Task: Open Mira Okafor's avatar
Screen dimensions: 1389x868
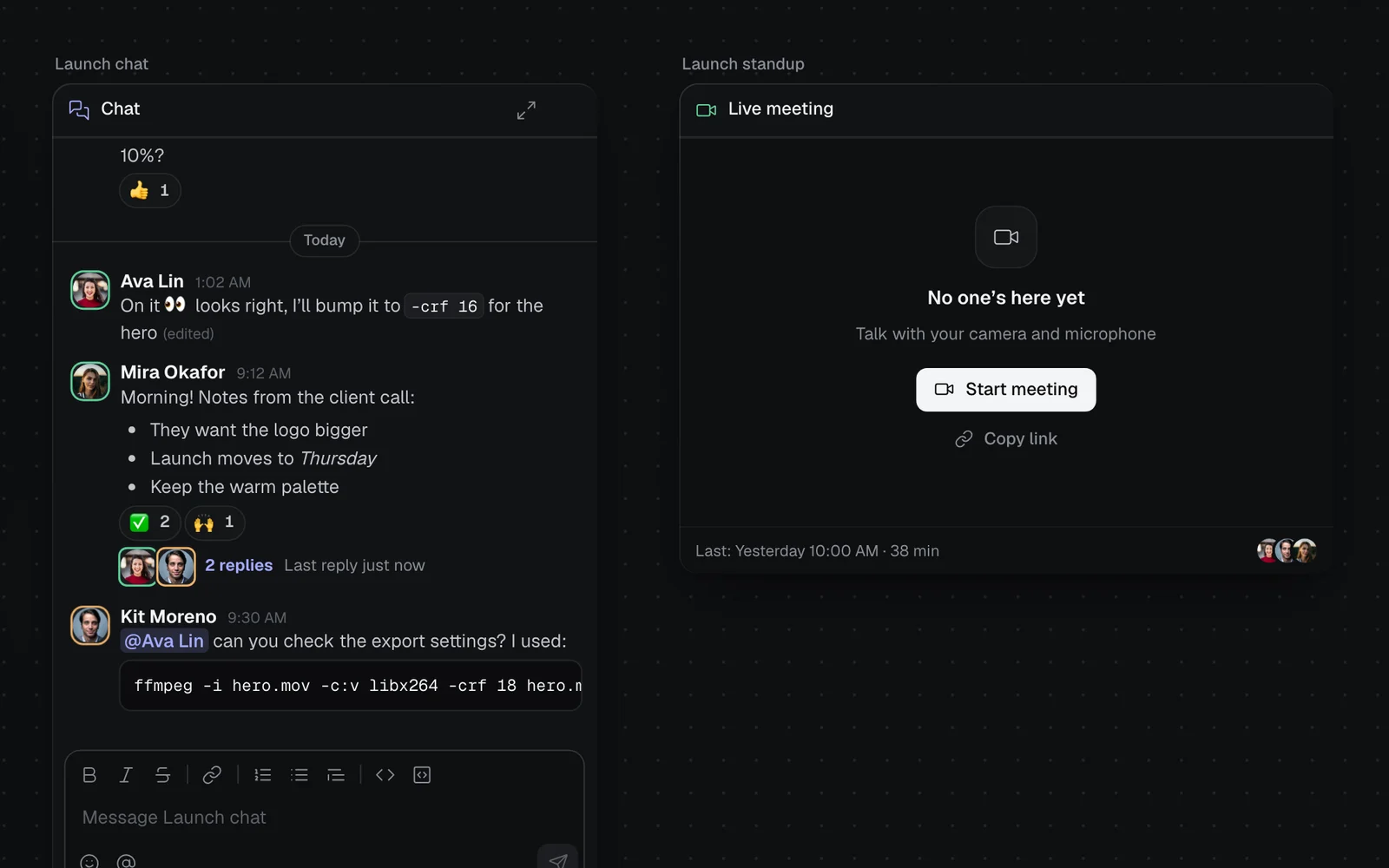Action: pos(90,382)
